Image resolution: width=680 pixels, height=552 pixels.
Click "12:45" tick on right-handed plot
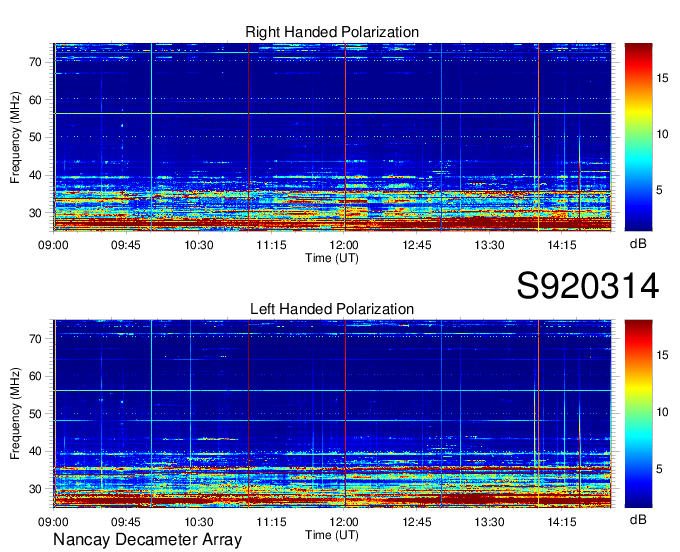pos(416,245)
